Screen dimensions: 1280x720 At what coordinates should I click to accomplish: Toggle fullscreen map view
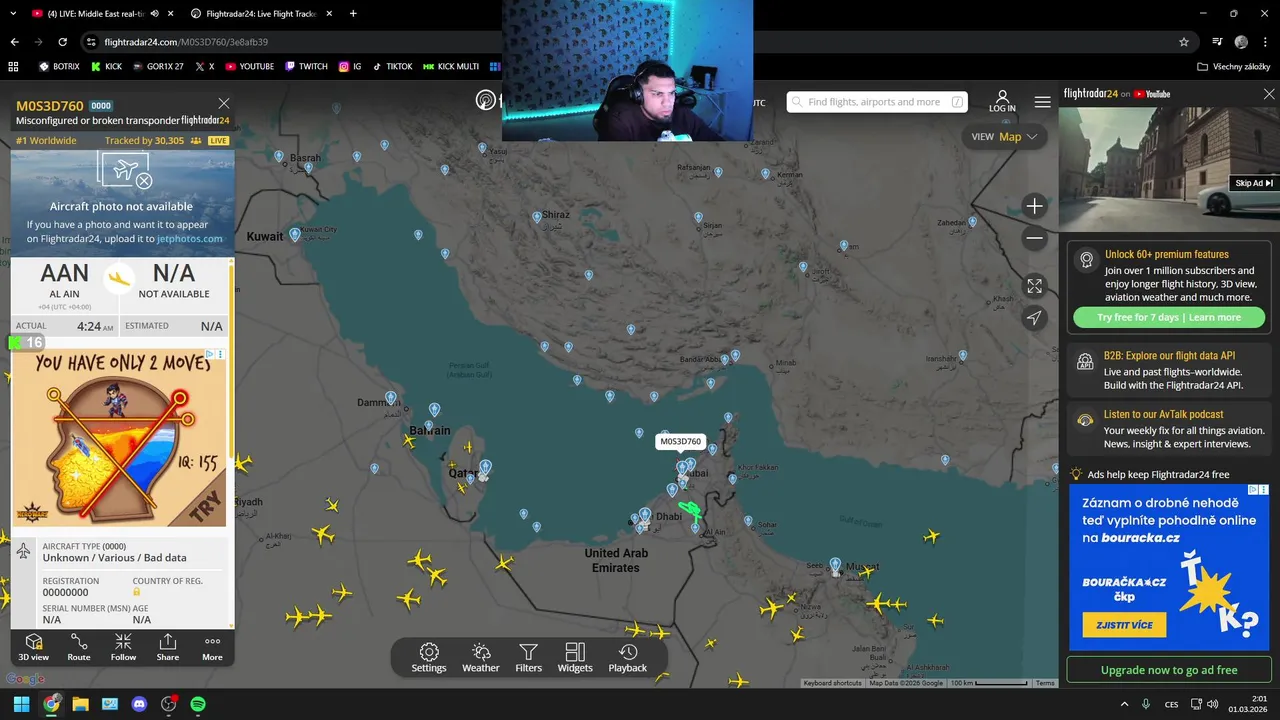1034,286
